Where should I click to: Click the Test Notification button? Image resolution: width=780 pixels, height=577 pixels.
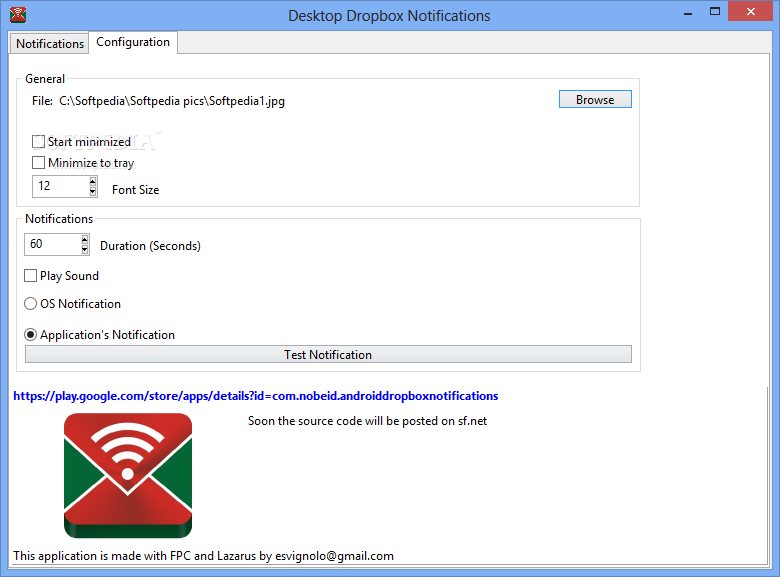click(x=328, y=354)
